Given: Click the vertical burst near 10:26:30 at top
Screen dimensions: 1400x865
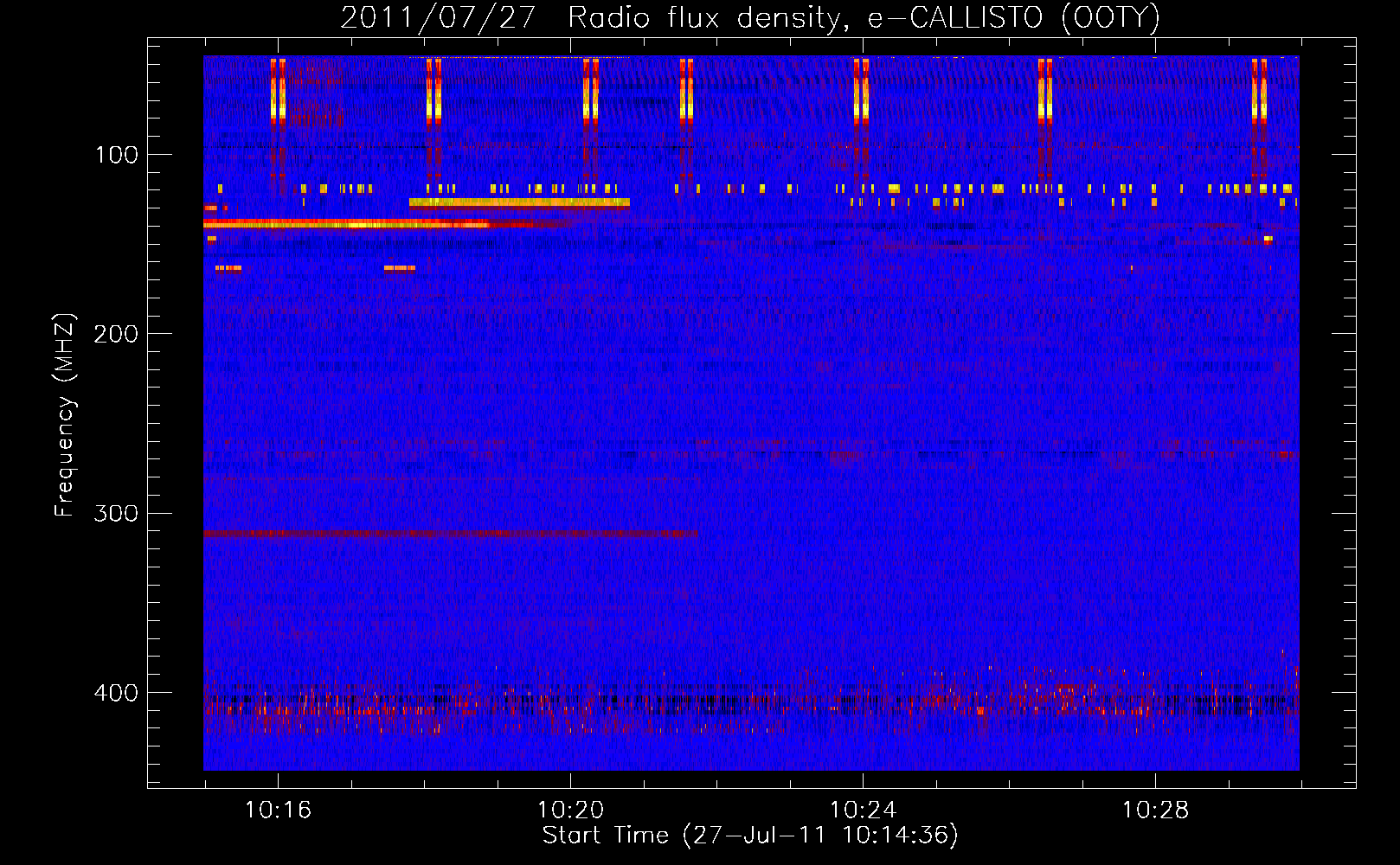Looking at the screenshot, I should 1045,90.
